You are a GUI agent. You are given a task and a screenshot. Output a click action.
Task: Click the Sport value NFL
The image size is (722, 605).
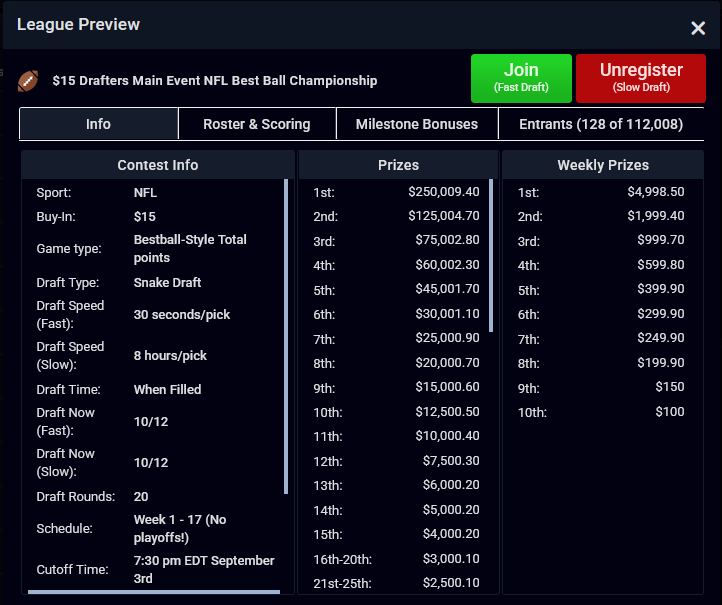pyautogui.click(x=145, y=192)
